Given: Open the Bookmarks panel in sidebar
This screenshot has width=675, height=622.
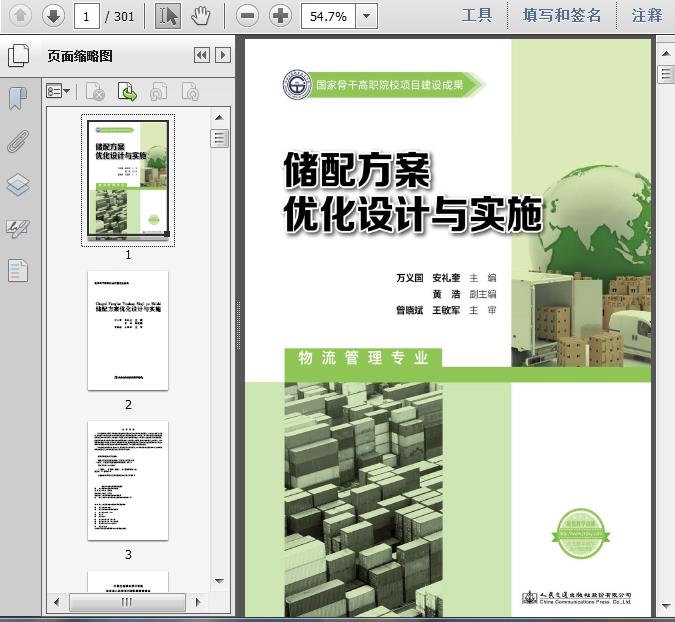Looking at the screenshot, I should [18, 98].
